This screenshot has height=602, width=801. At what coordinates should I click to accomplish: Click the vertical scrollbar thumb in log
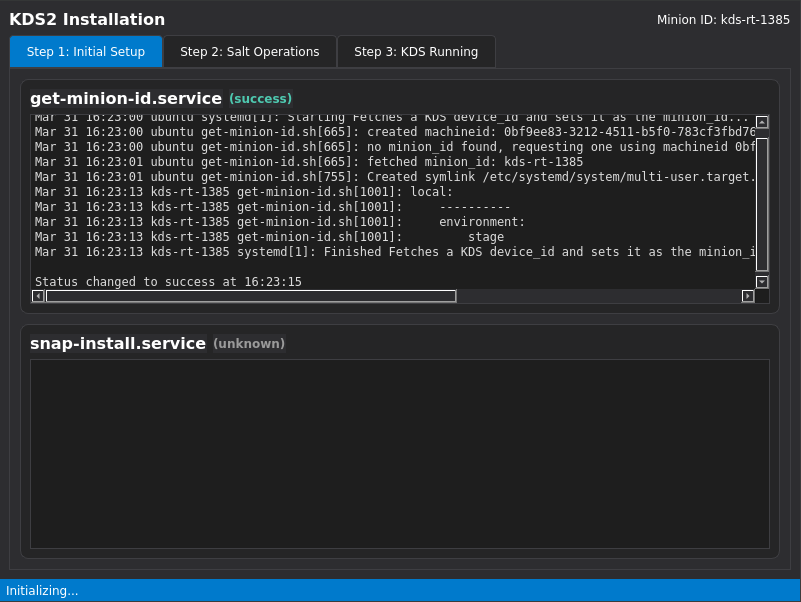(762, 204)
